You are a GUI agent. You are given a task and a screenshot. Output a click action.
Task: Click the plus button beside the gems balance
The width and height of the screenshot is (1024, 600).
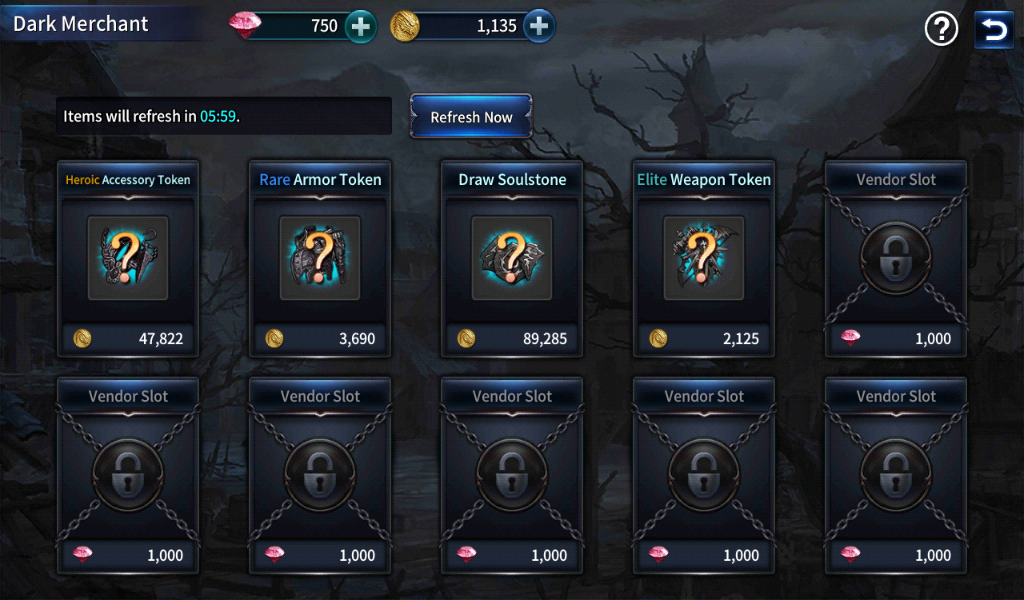click(360, 26)
